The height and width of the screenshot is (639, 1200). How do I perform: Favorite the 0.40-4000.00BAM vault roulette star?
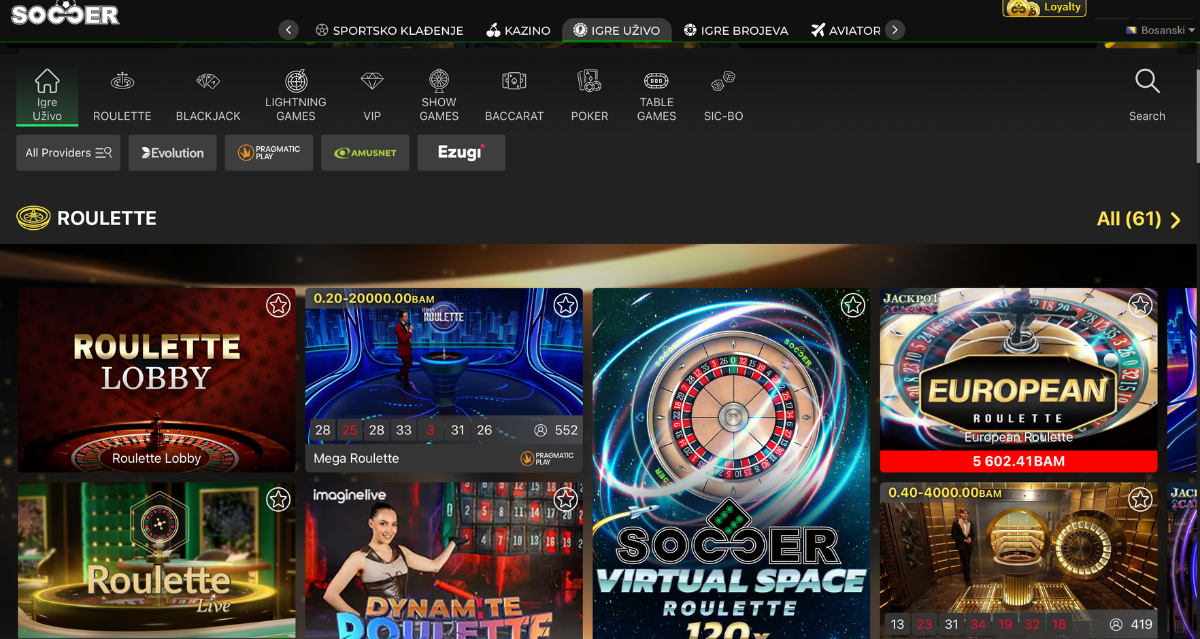1140,499
